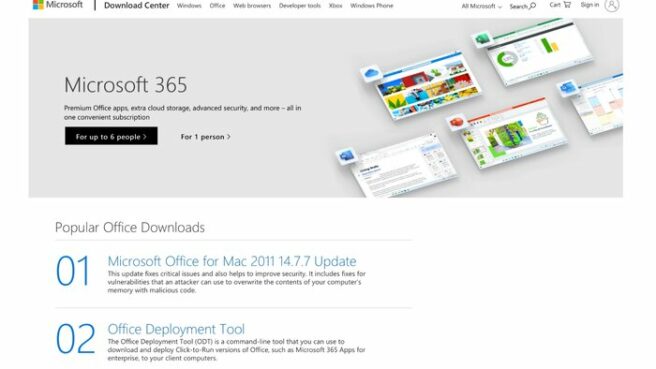The height and width of the screenshot is (369, 656).
Task: Click the Popular Office Downloads heading
Action: (x=130, y=228)
